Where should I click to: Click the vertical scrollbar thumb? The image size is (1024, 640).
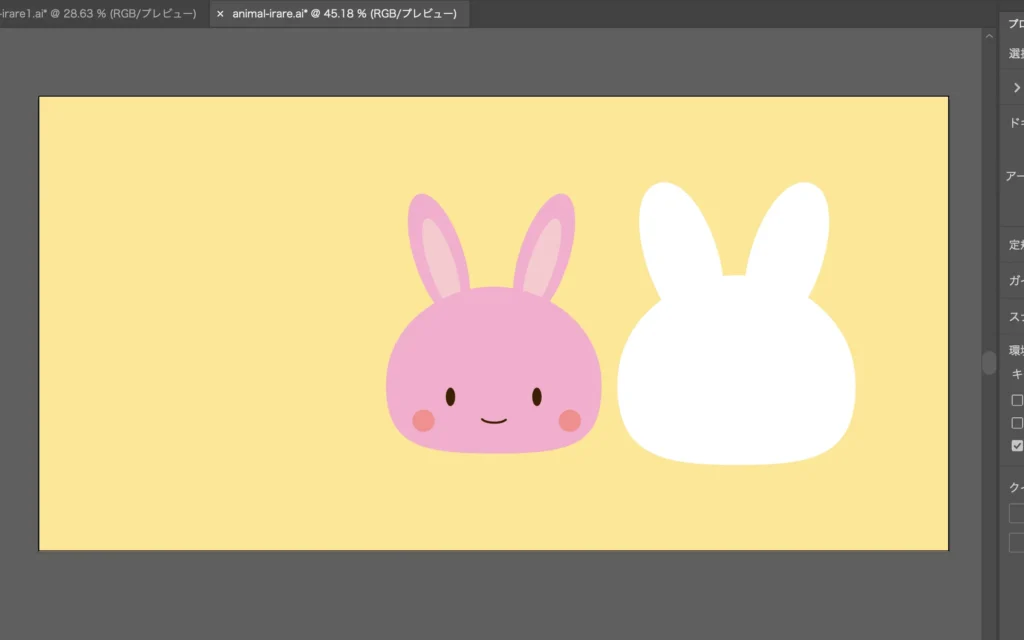point(990,362)
